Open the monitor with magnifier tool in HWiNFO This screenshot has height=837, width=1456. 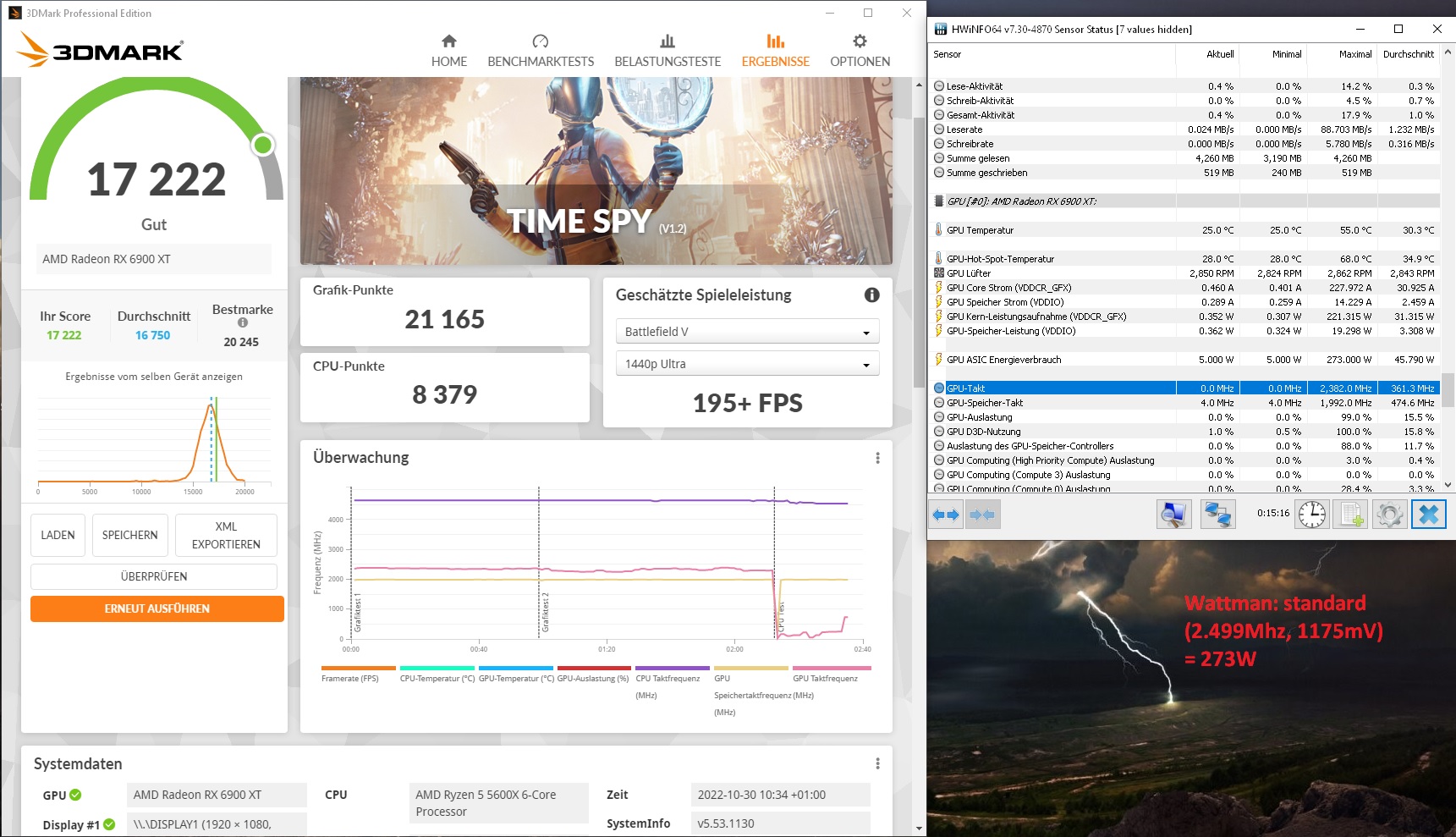pos(1174,514)
